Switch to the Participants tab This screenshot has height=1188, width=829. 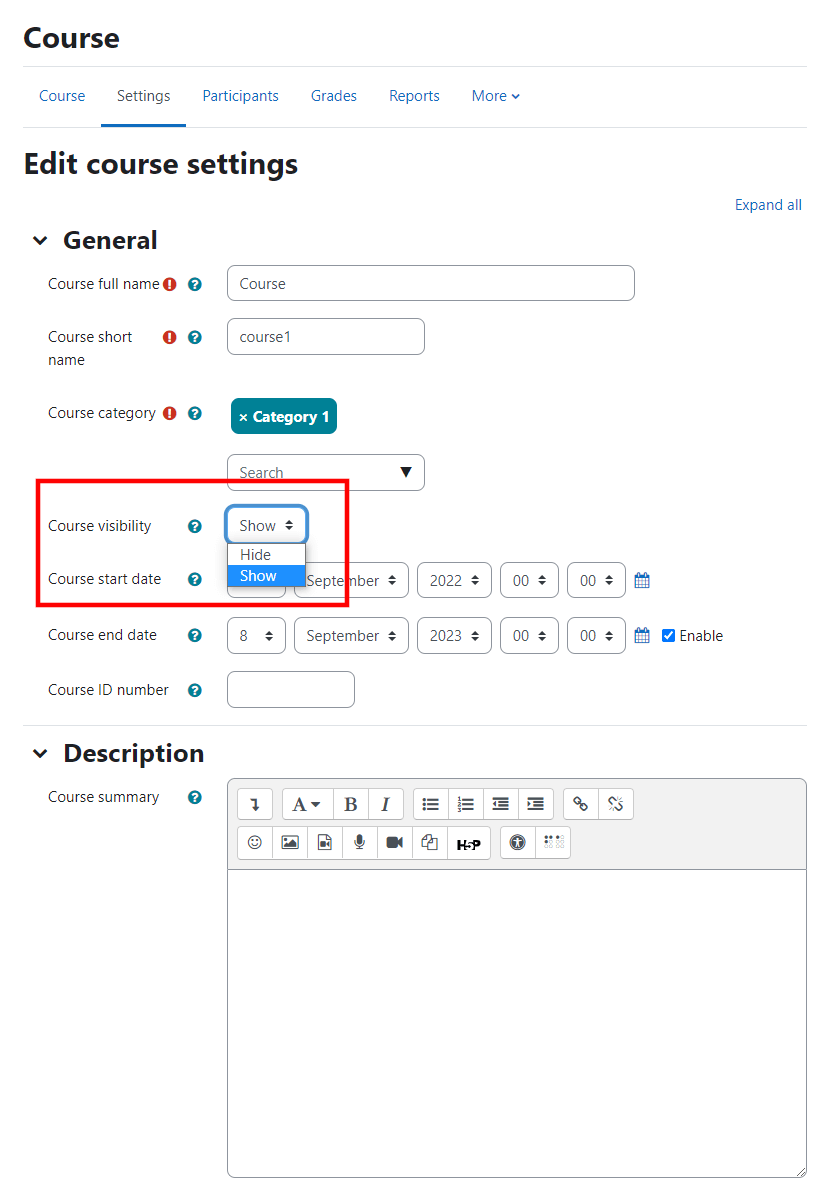point(240,95)
